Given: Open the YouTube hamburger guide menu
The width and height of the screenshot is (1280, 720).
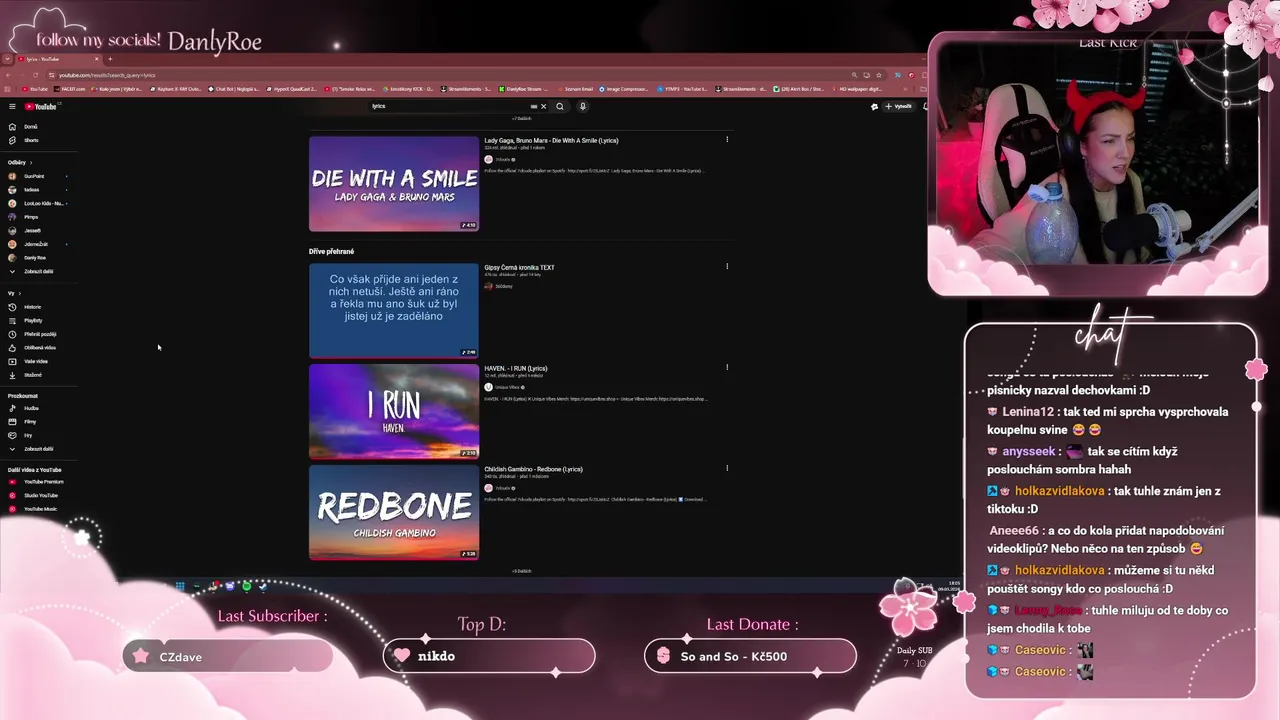Looking at the screenshot, I should [12, 106].
